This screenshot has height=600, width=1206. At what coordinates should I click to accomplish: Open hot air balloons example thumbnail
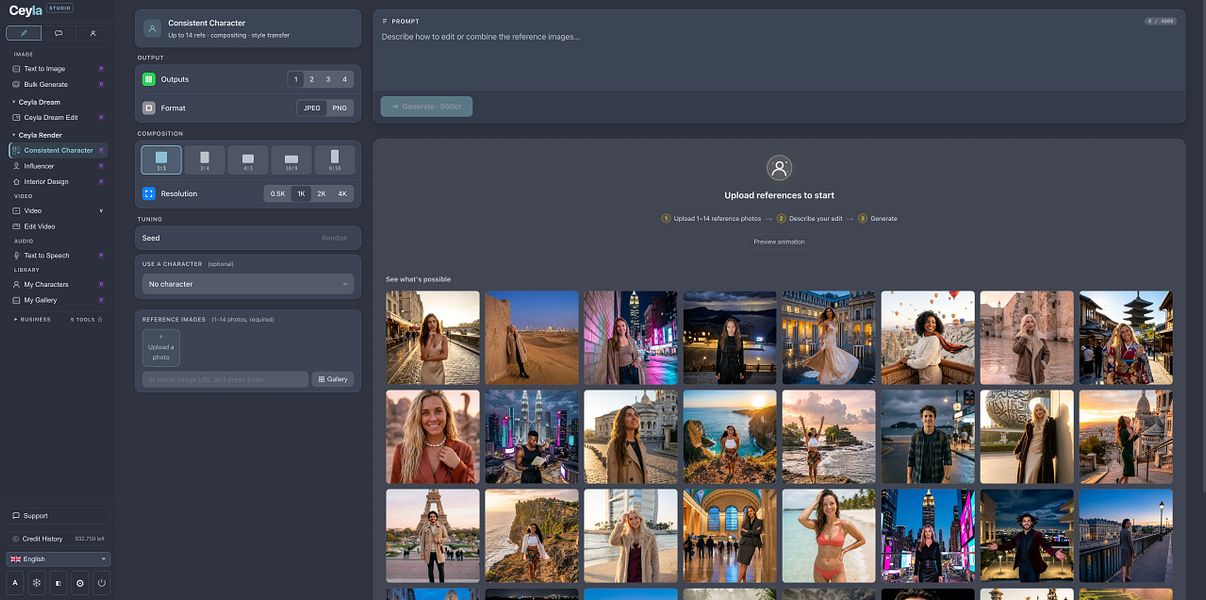[928, 338]
